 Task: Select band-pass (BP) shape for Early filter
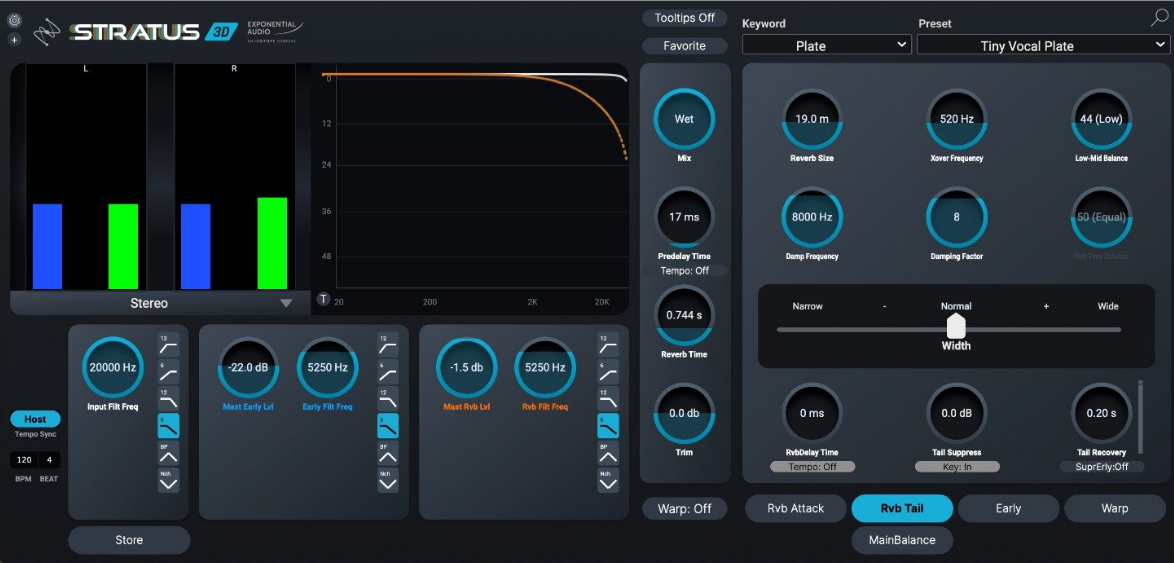388,453
